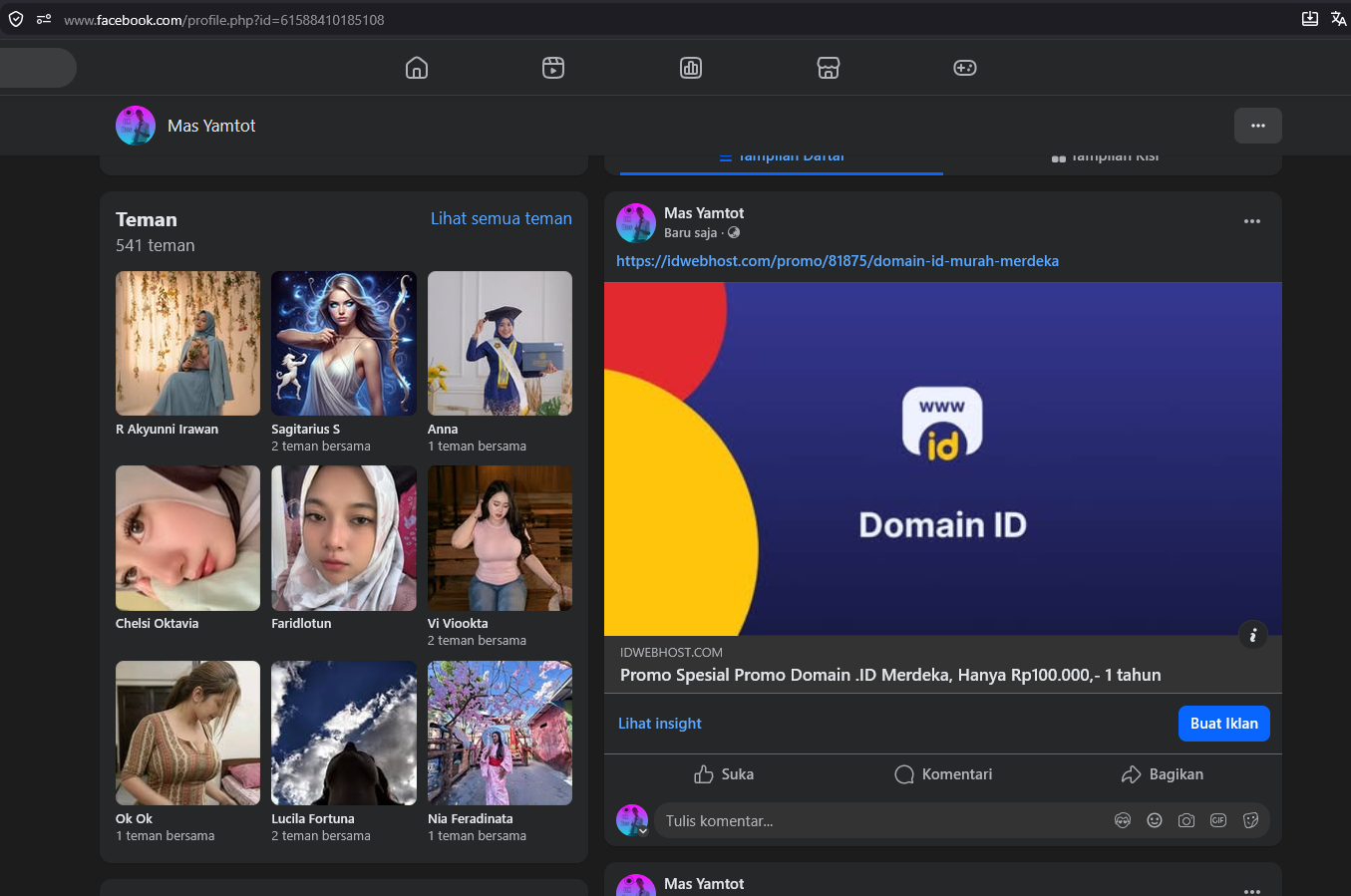Click the Buat Iklan button
Image resolution: width=1351 pixels, height=896 pixels.
(1224, 724)
